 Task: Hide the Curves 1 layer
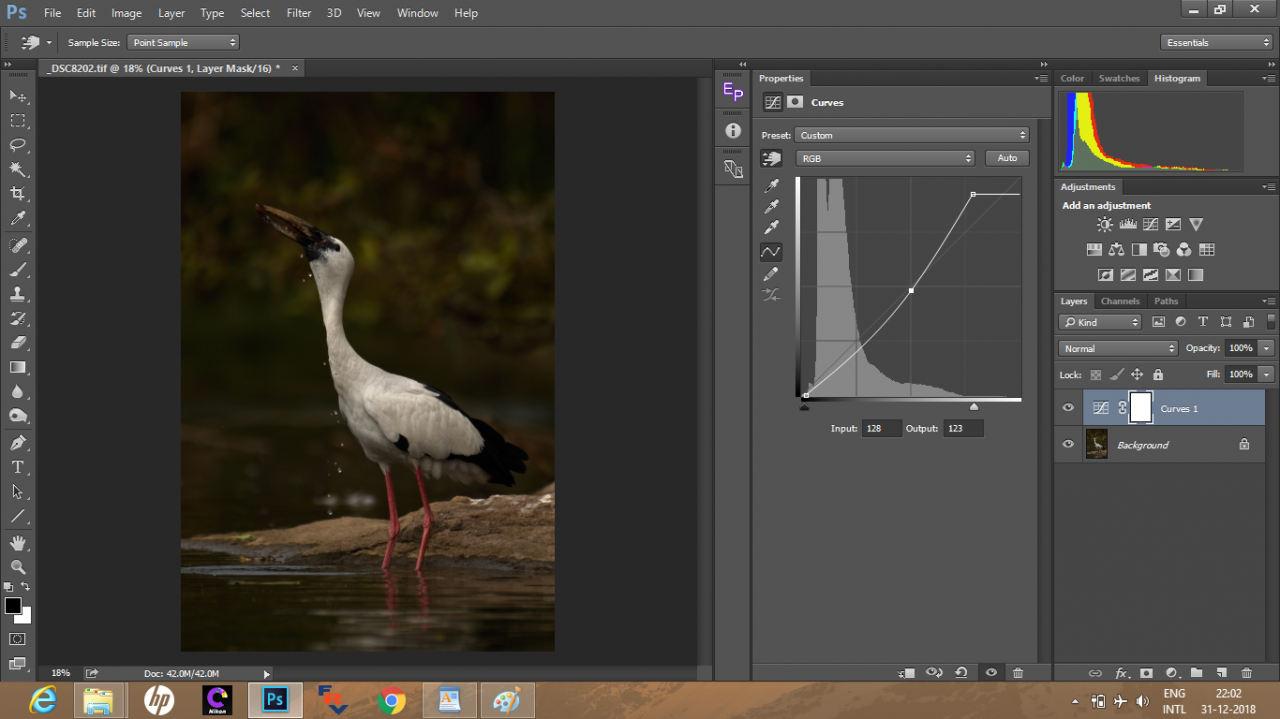[1068, 408]
